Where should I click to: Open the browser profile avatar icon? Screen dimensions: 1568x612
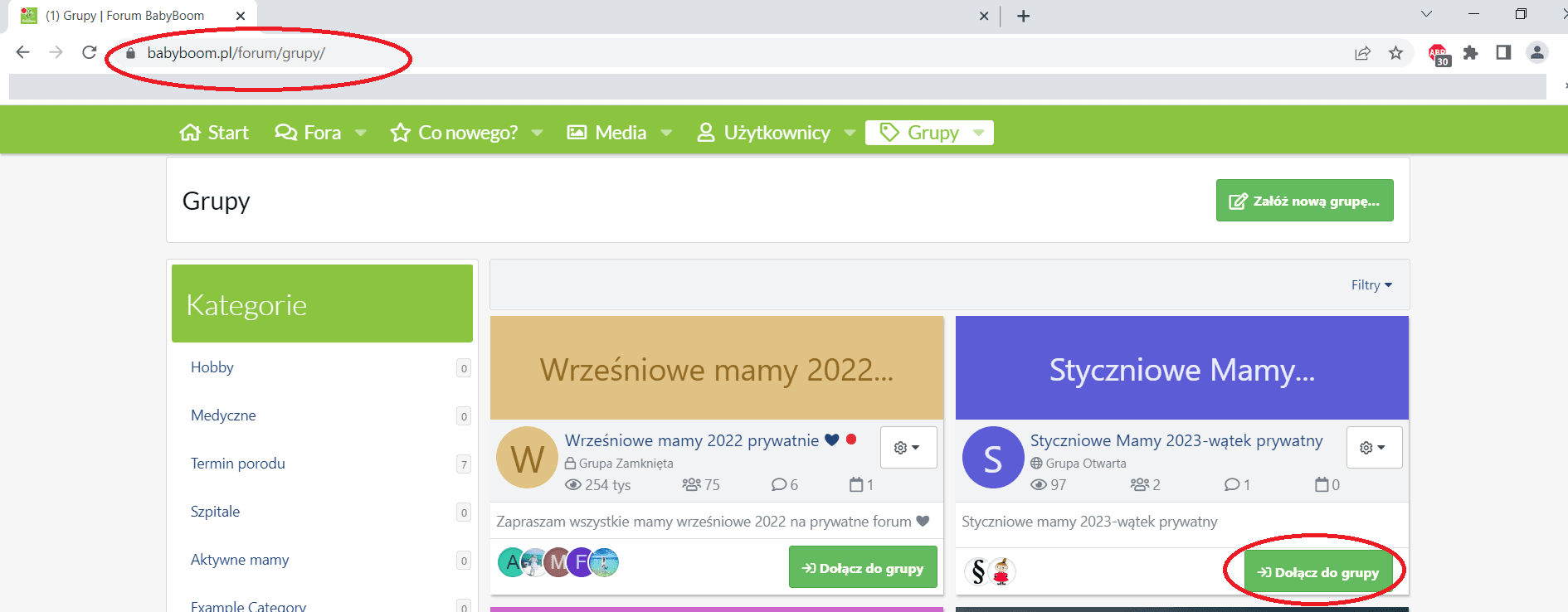coord(1536,52)
